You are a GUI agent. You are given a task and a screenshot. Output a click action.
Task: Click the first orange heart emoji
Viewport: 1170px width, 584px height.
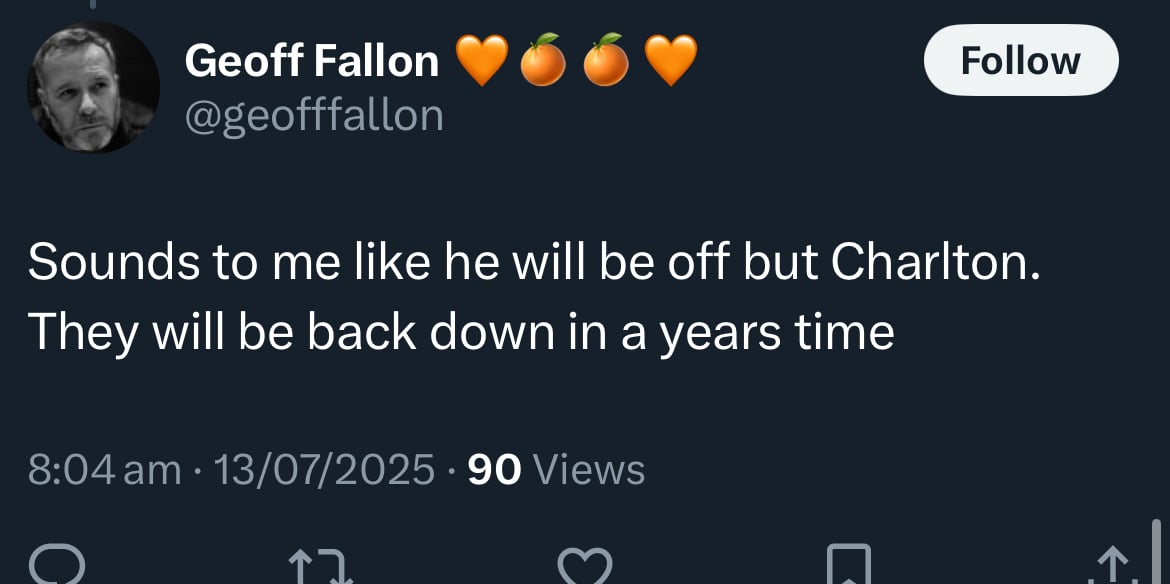481,60
